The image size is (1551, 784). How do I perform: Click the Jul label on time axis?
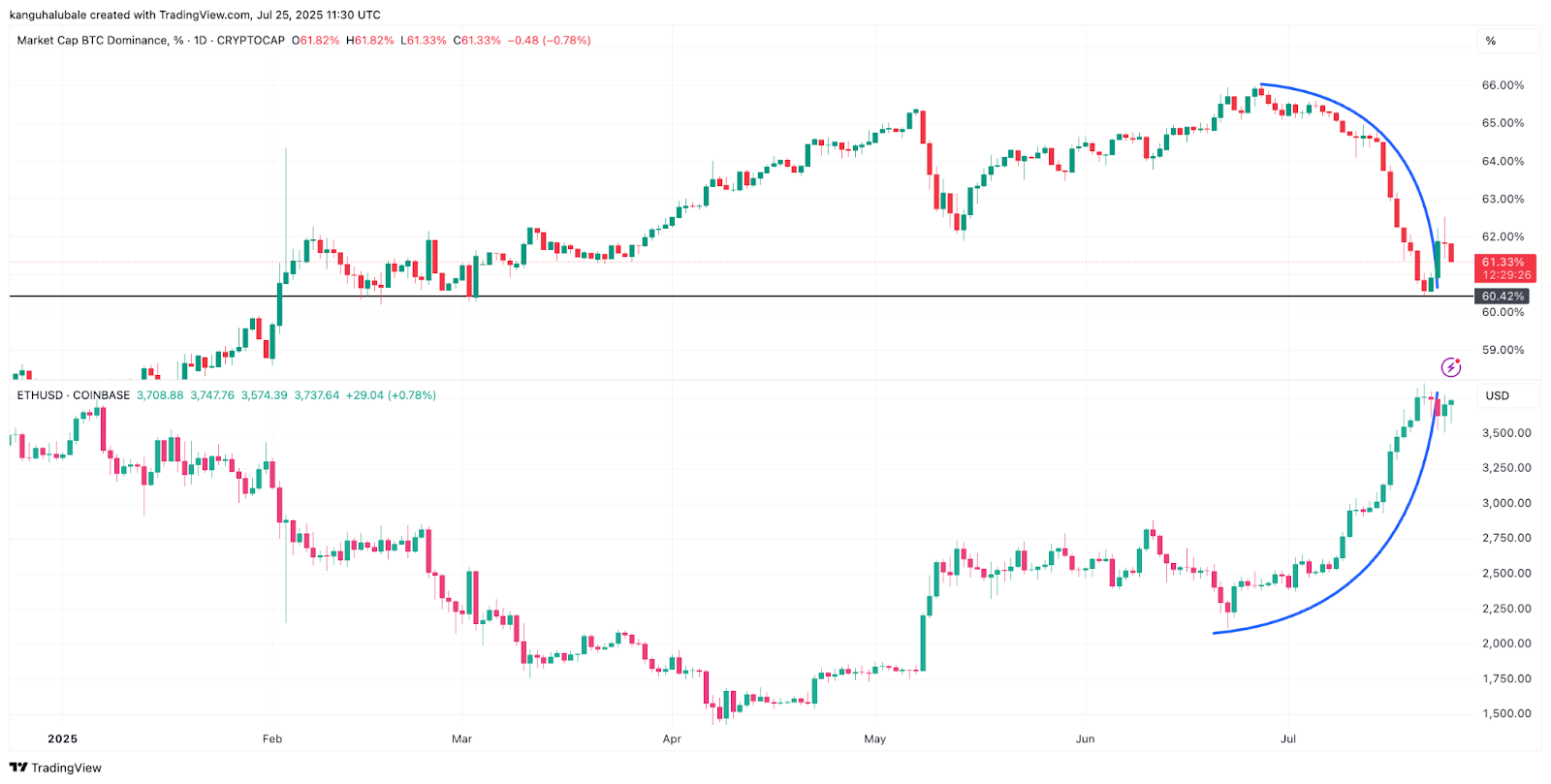coord(1288,738)
